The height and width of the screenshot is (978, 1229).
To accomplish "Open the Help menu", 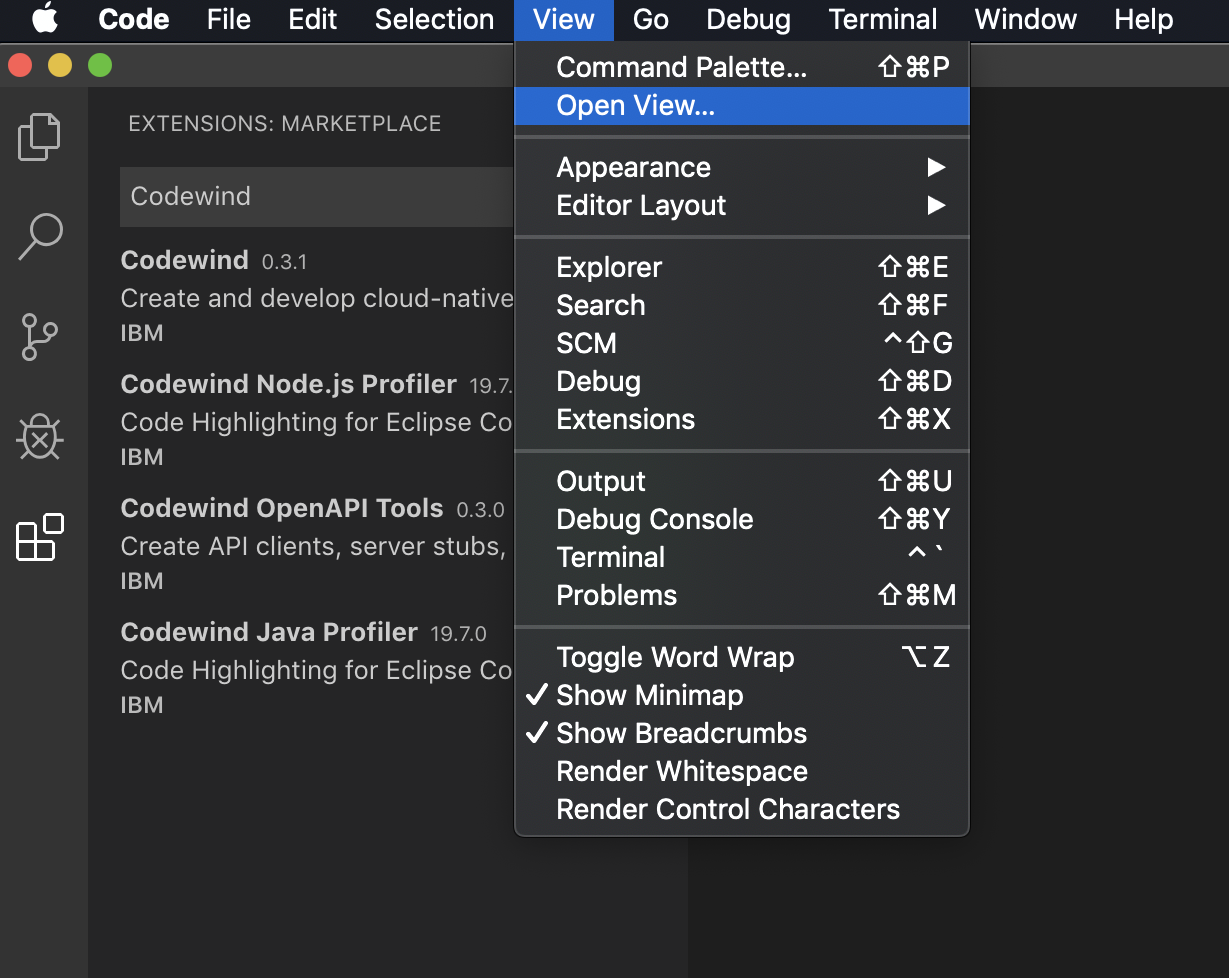I will 1144,19.
